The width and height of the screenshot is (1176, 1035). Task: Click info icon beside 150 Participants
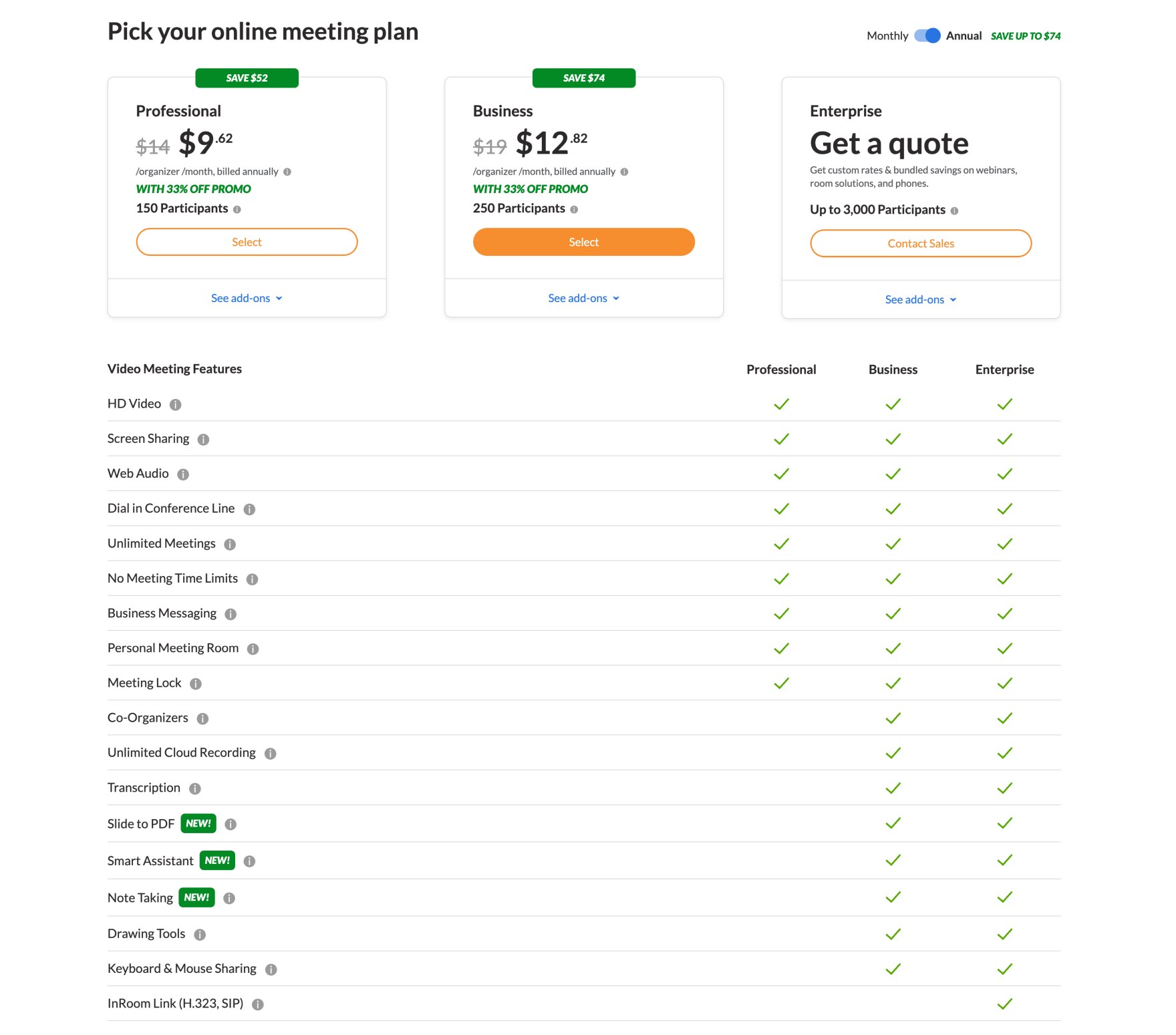click(237, 209)
